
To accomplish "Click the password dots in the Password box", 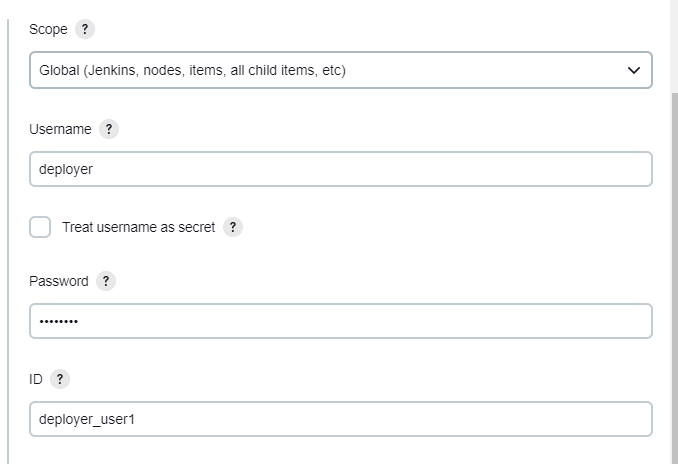I will click(58, 321).
